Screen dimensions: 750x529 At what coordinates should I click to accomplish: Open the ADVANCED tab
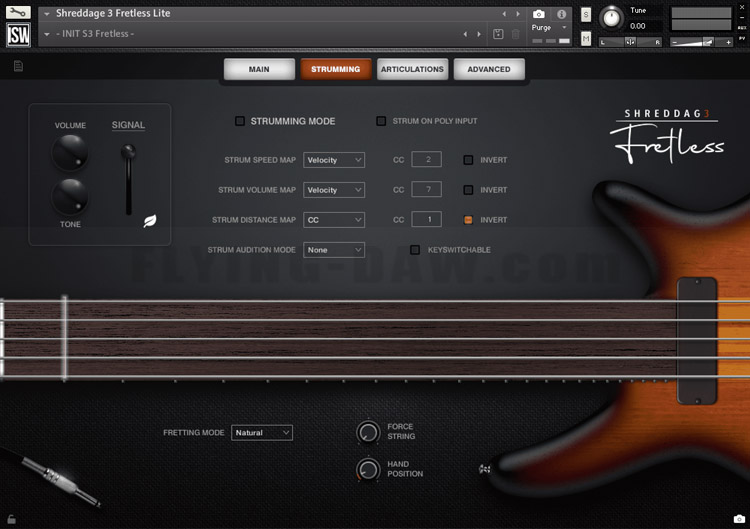point(489,69)
